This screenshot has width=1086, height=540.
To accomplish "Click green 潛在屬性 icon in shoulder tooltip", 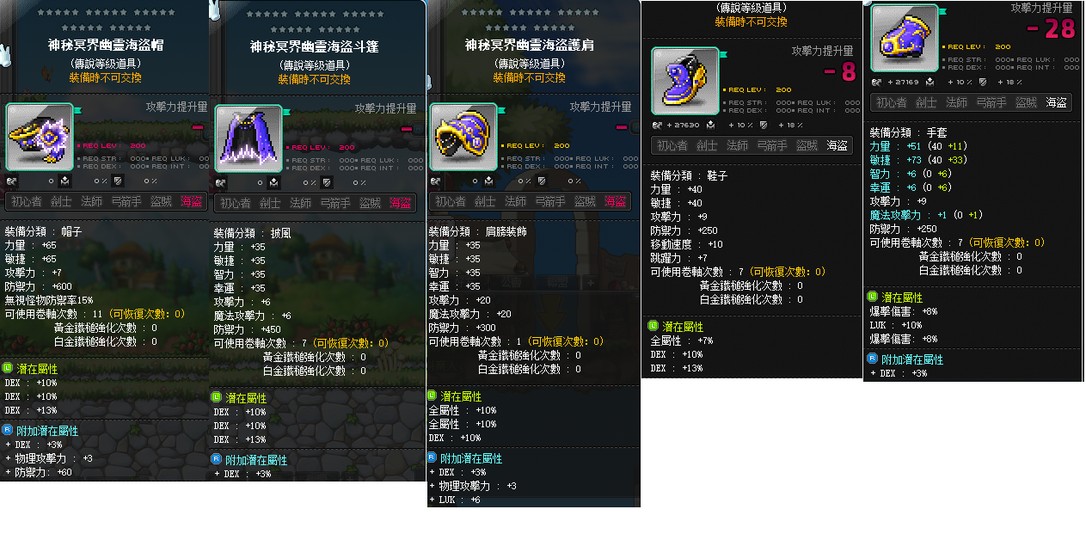I will (x=431, y=395).
